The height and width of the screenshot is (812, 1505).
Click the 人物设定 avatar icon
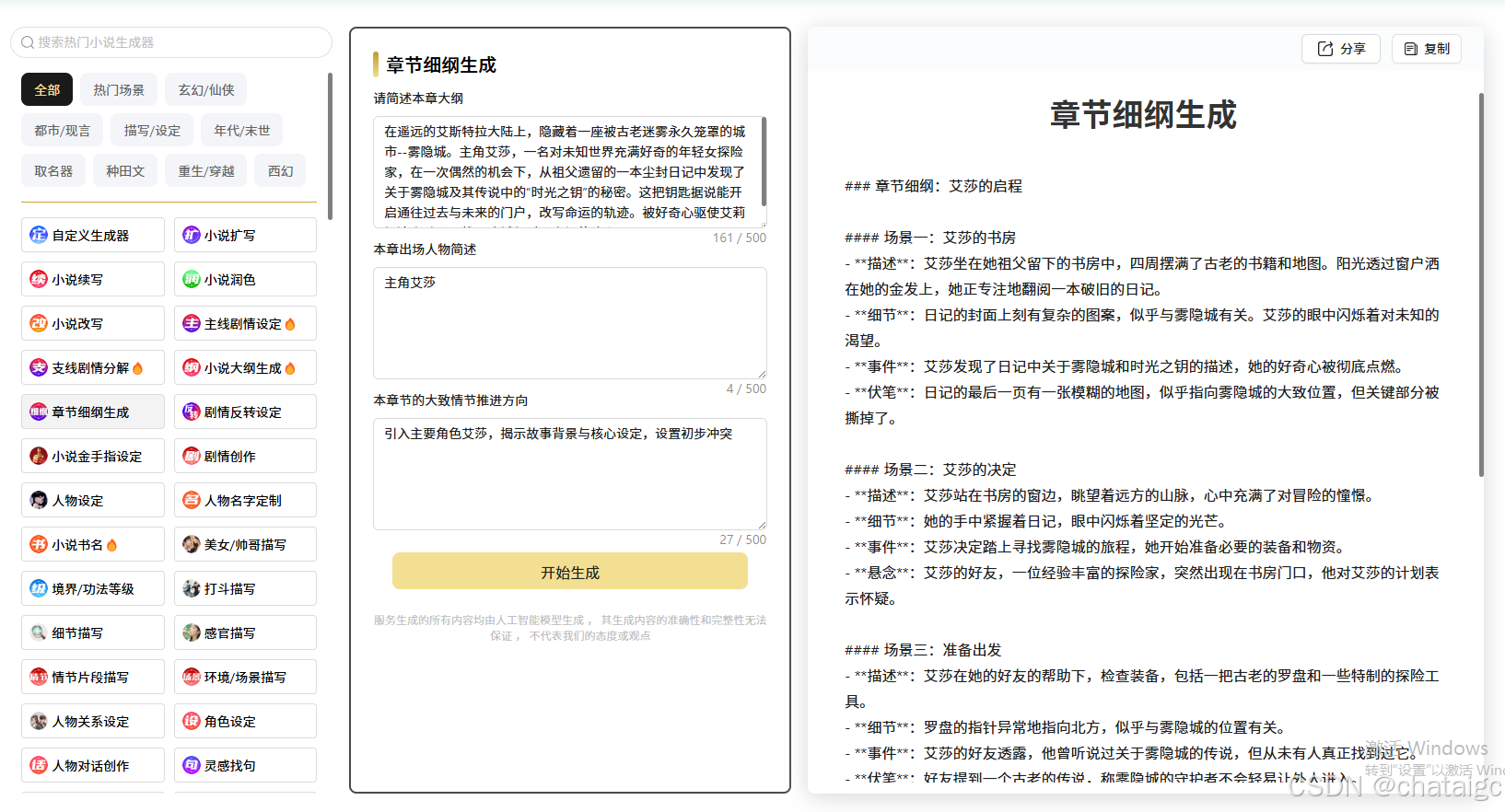pos(39,500)
